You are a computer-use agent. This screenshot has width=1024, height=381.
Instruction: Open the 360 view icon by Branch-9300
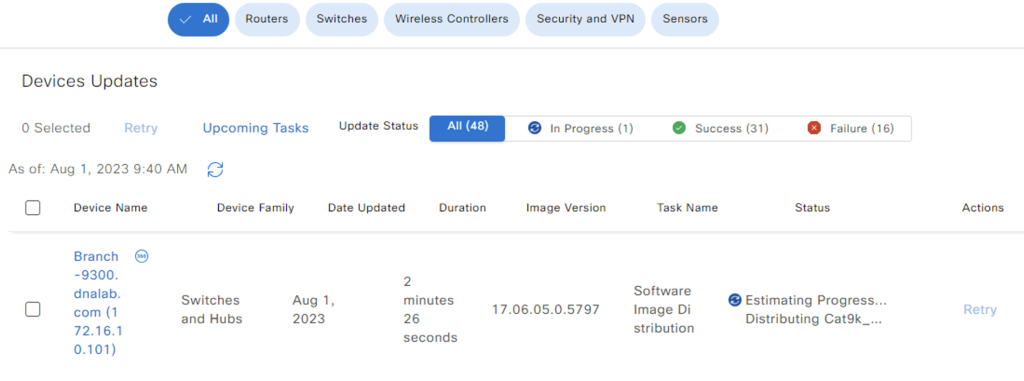click(x=142, y=256)
